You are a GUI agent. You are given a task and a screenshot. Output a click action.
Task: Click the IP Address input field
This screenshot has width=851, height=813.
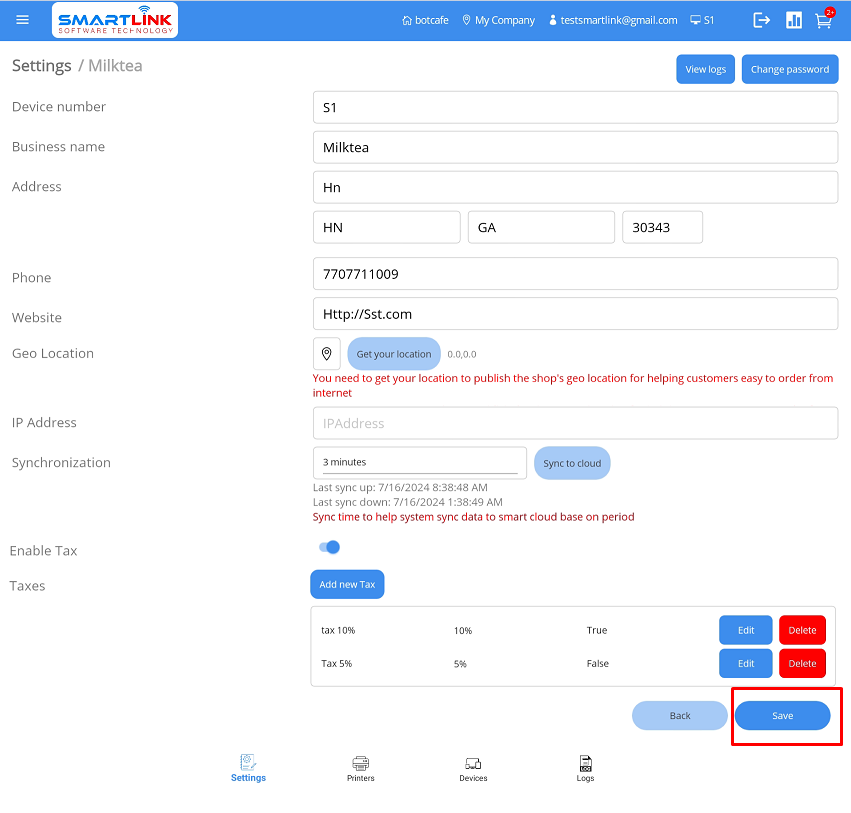[575, 423]
